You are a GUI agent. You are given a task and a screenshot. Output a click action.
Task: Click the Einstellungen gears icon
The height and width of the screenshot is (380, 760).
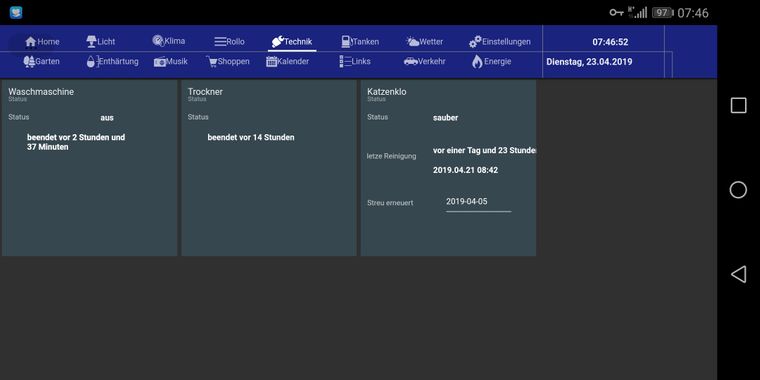(x=475, y=42)
